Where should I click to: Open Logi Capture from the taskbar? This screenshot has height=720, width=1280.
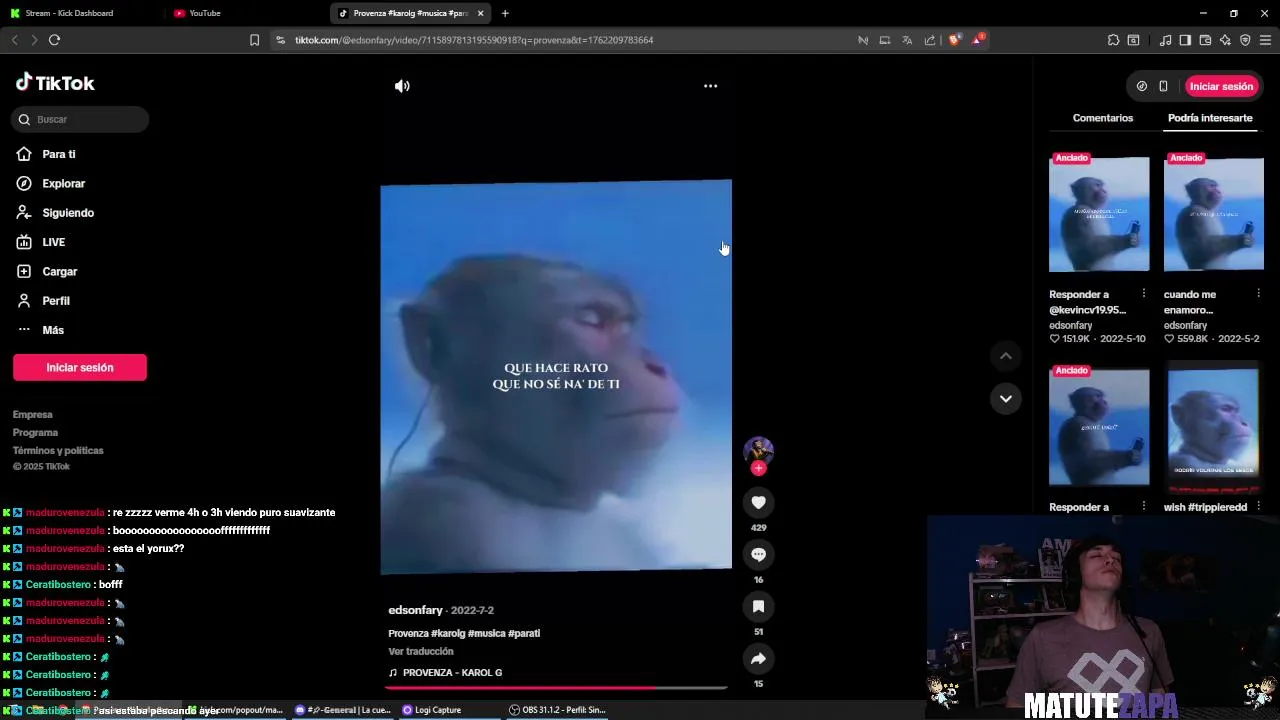(432, 710)
